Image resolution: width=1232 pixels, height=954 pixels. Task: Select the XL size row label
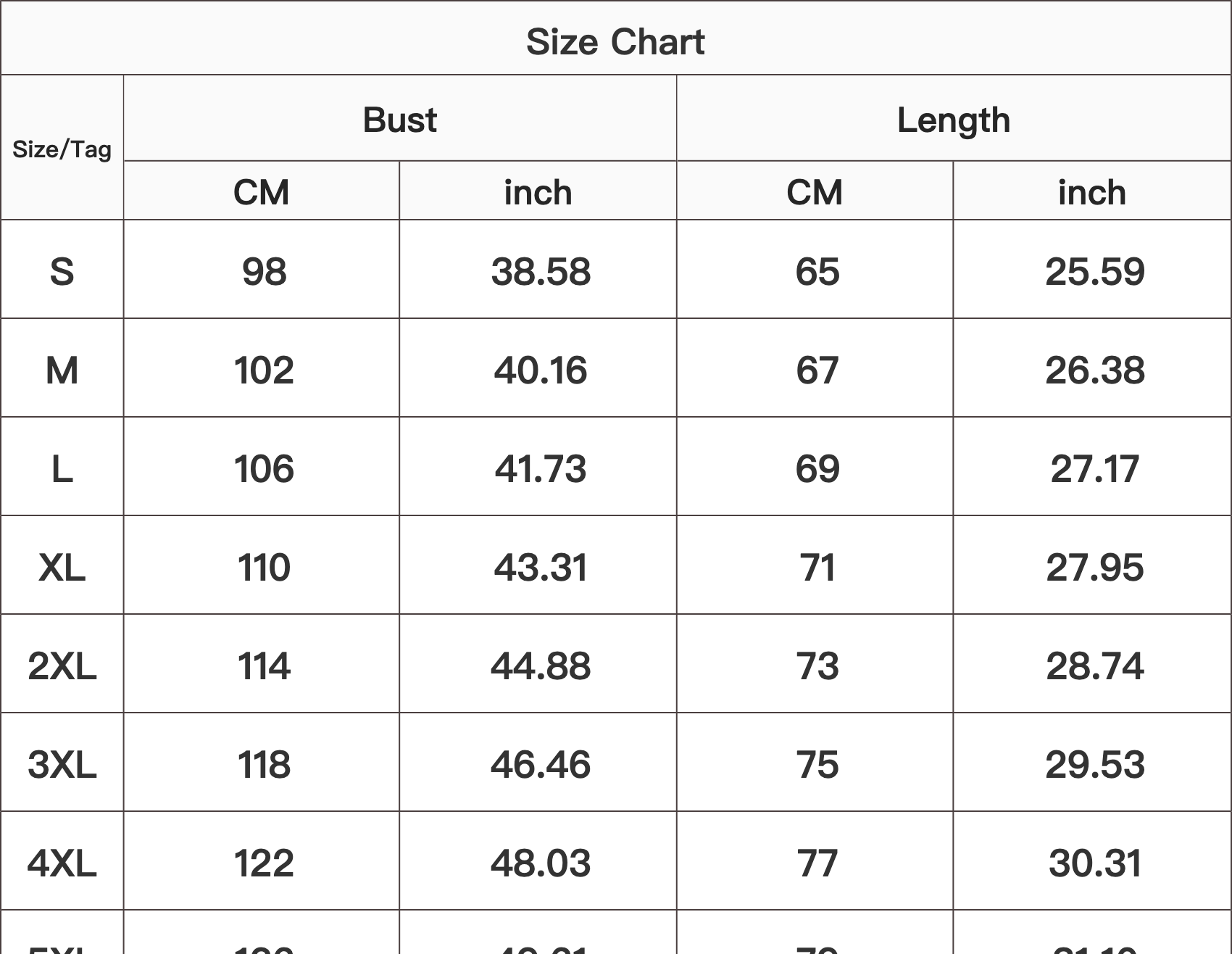62,567
